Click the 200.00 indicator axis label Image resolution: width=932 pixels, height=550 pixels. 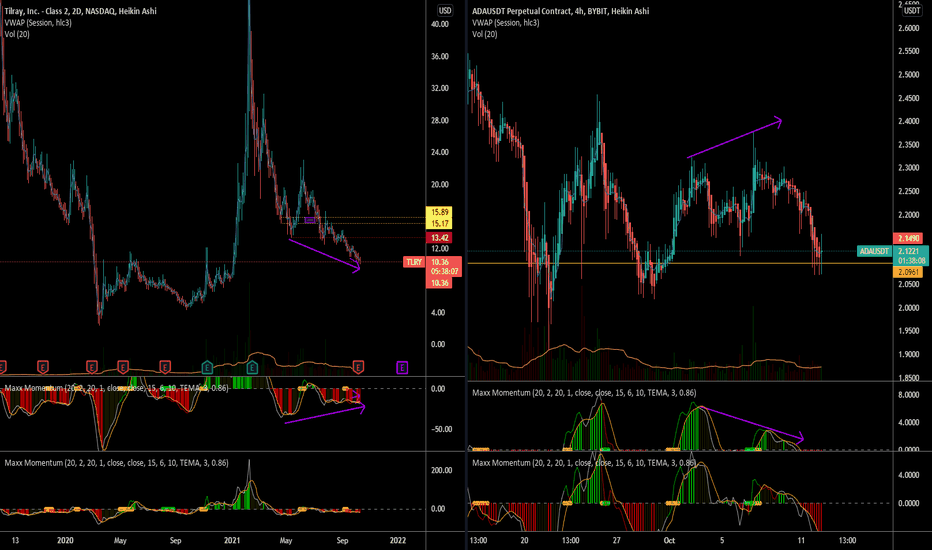pyautogui.click(x=442, y=470)
